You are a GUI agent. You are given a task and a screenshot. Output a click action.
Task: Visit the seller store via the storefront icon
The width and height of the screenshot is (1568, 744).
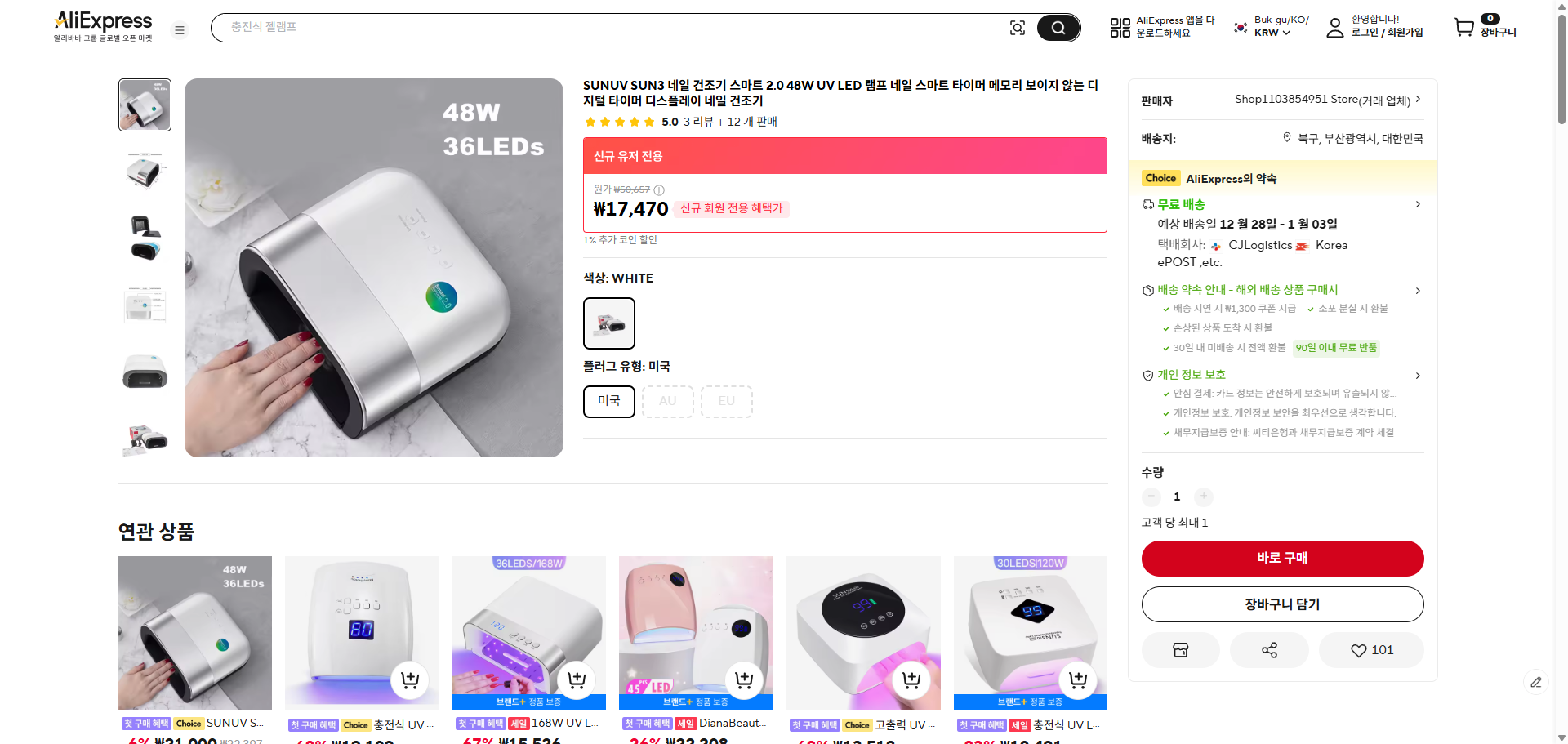pos(1180,650)
